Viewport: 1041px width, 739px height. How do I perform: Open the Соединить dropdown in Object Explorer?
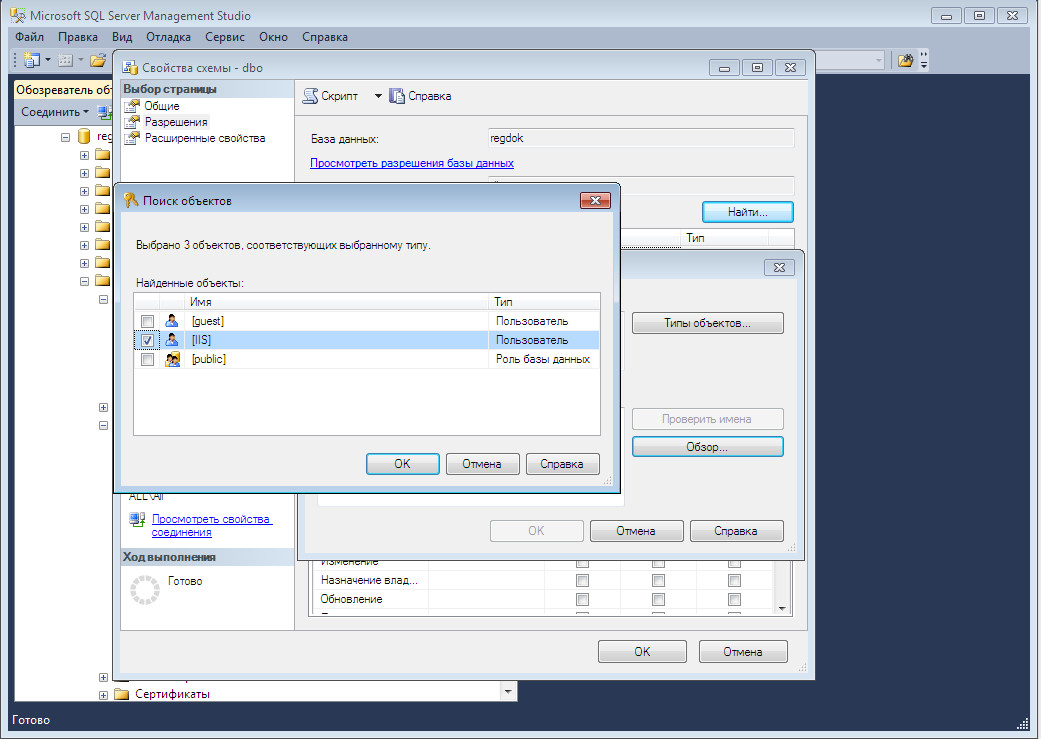[54, 112]
